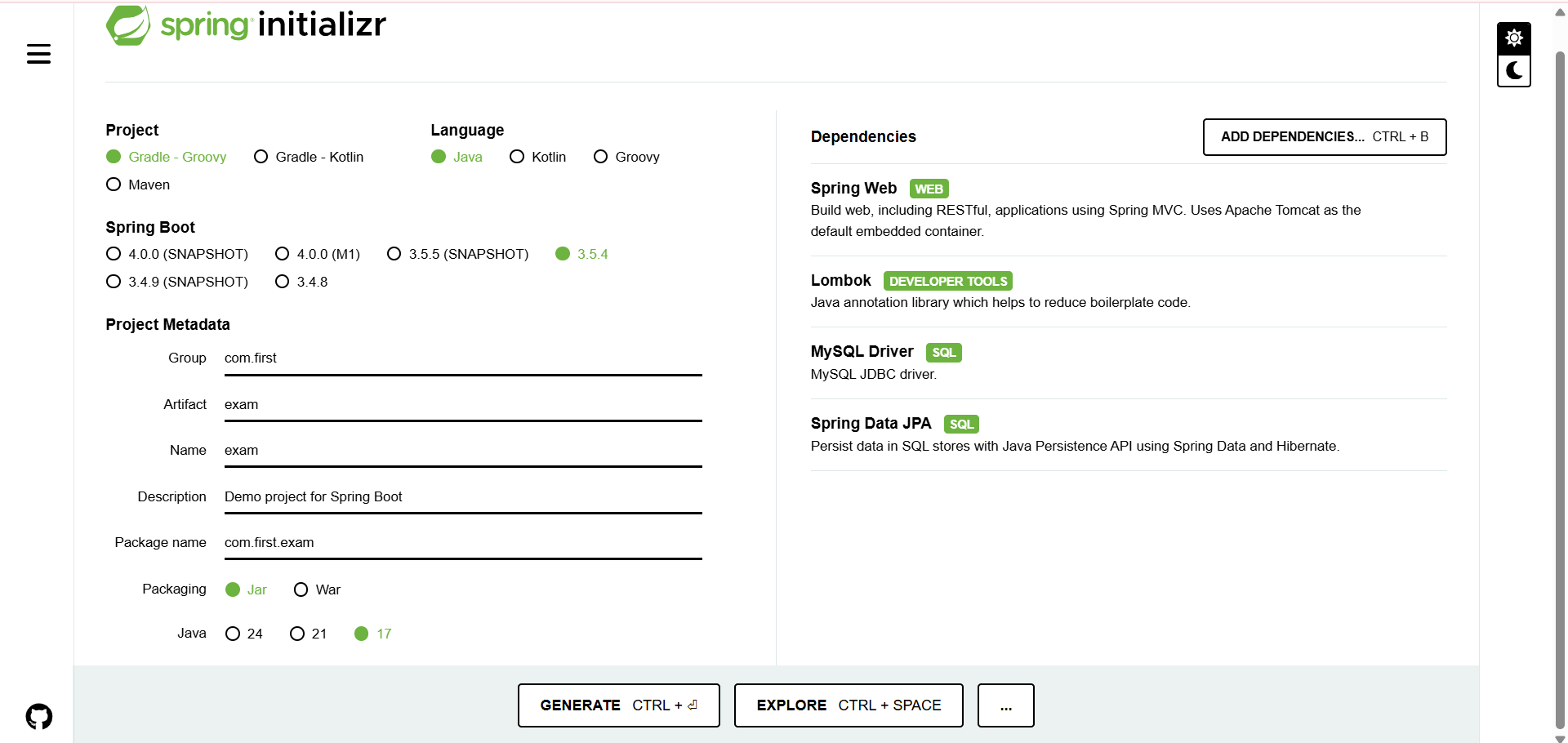The width and height of the screenshot is (1568, 743).
Task: Select Gradle - Groovy project type
Action: (x=167, y=157)
